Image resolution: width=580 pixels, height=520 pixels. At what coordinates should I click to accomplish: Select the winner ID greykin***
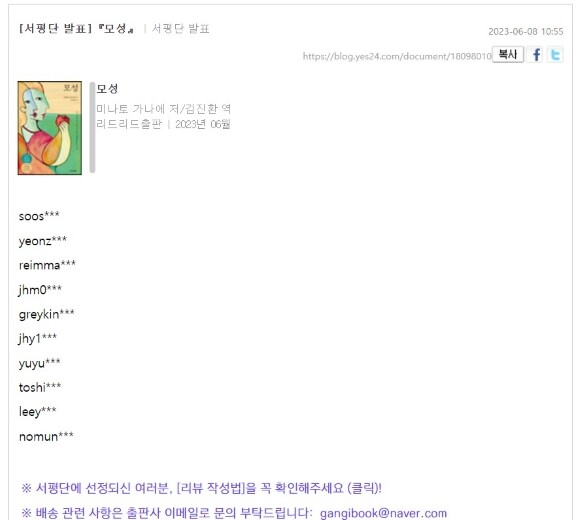click(x=47, y=314)
